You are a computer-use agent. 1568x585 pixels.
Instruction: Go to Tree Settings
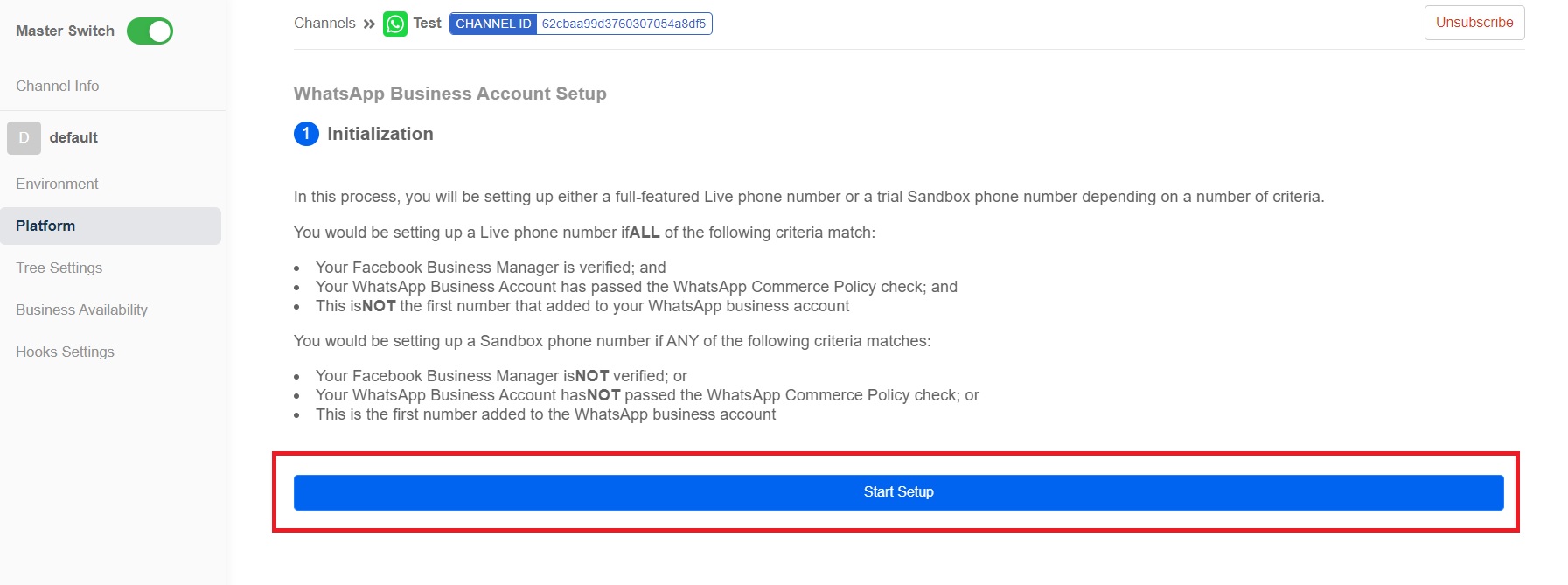[59, 268]
